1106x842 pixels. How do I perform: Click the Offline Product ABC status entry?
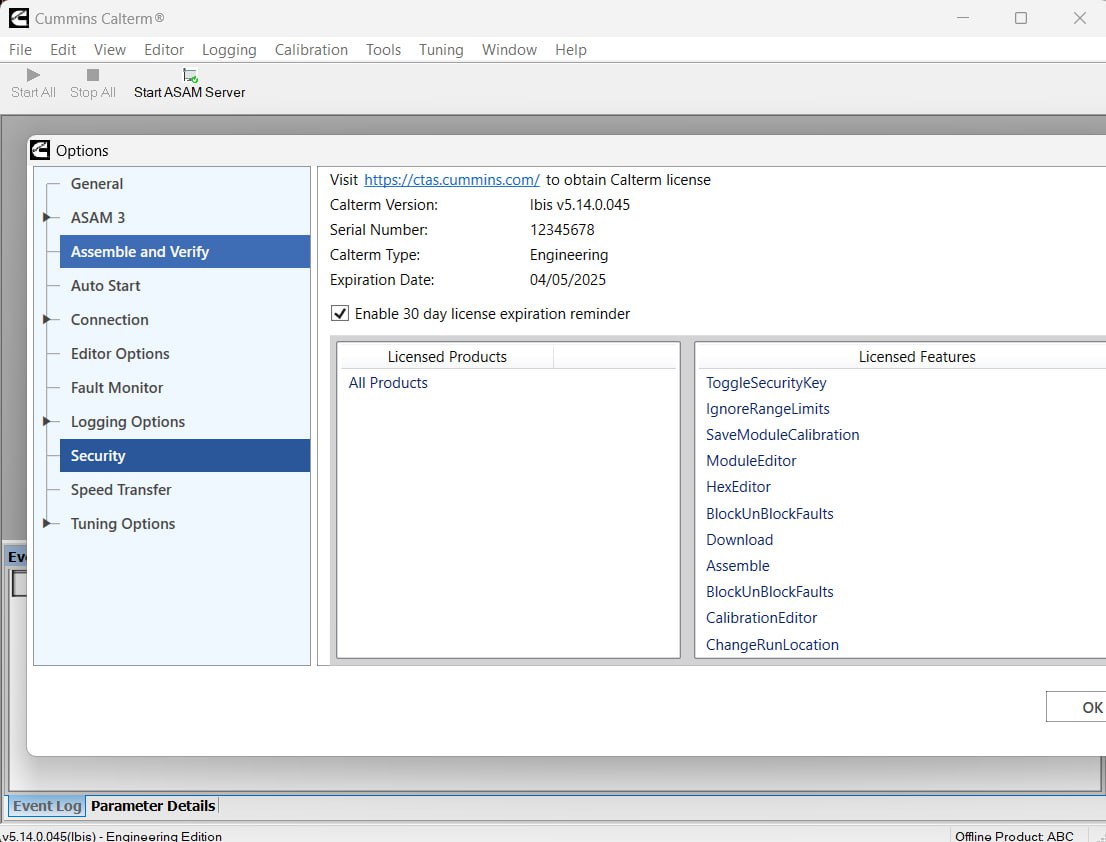click(1014, 836)
